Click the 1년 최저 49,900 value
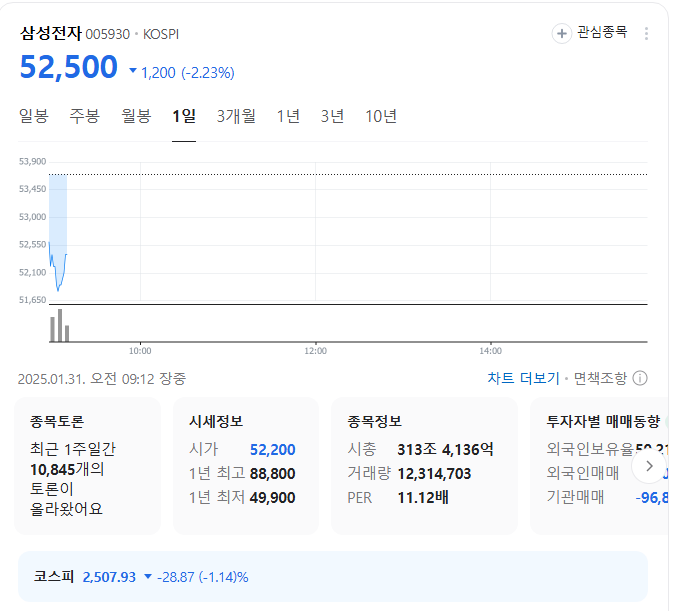 272,498
